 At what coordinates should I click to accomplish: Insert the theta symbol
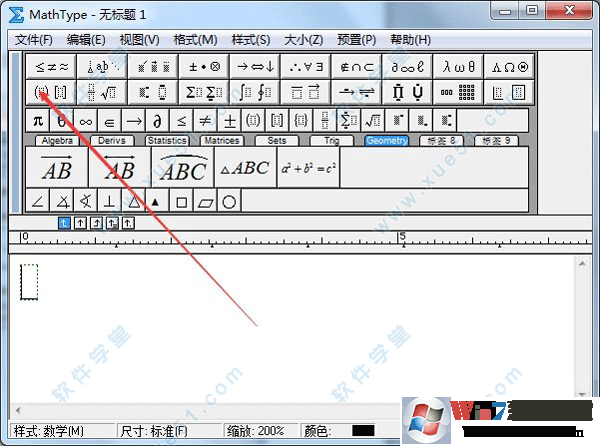62,121
